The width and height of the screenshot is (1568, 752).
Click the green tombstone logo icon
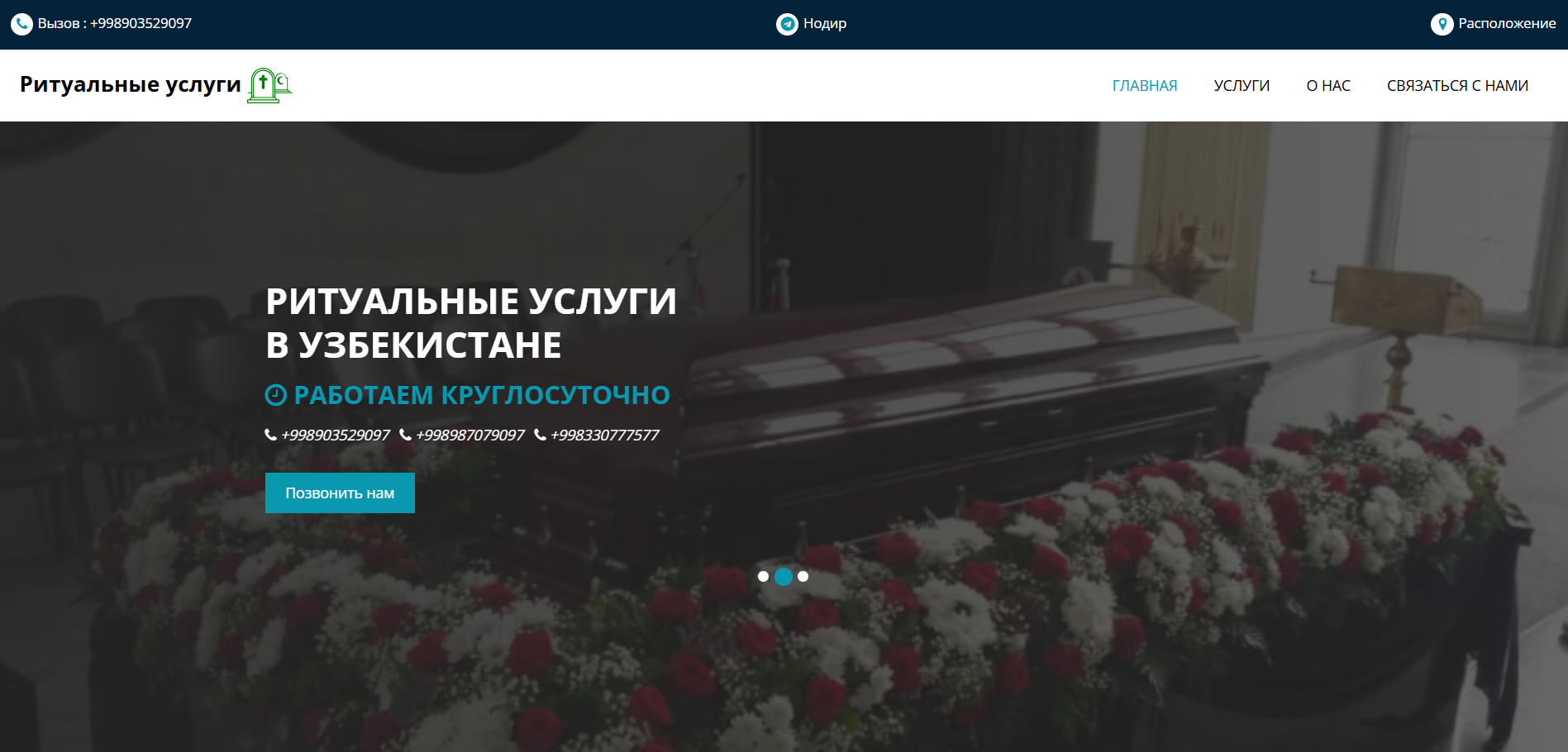pyautogui.click(x=269, y=85)
